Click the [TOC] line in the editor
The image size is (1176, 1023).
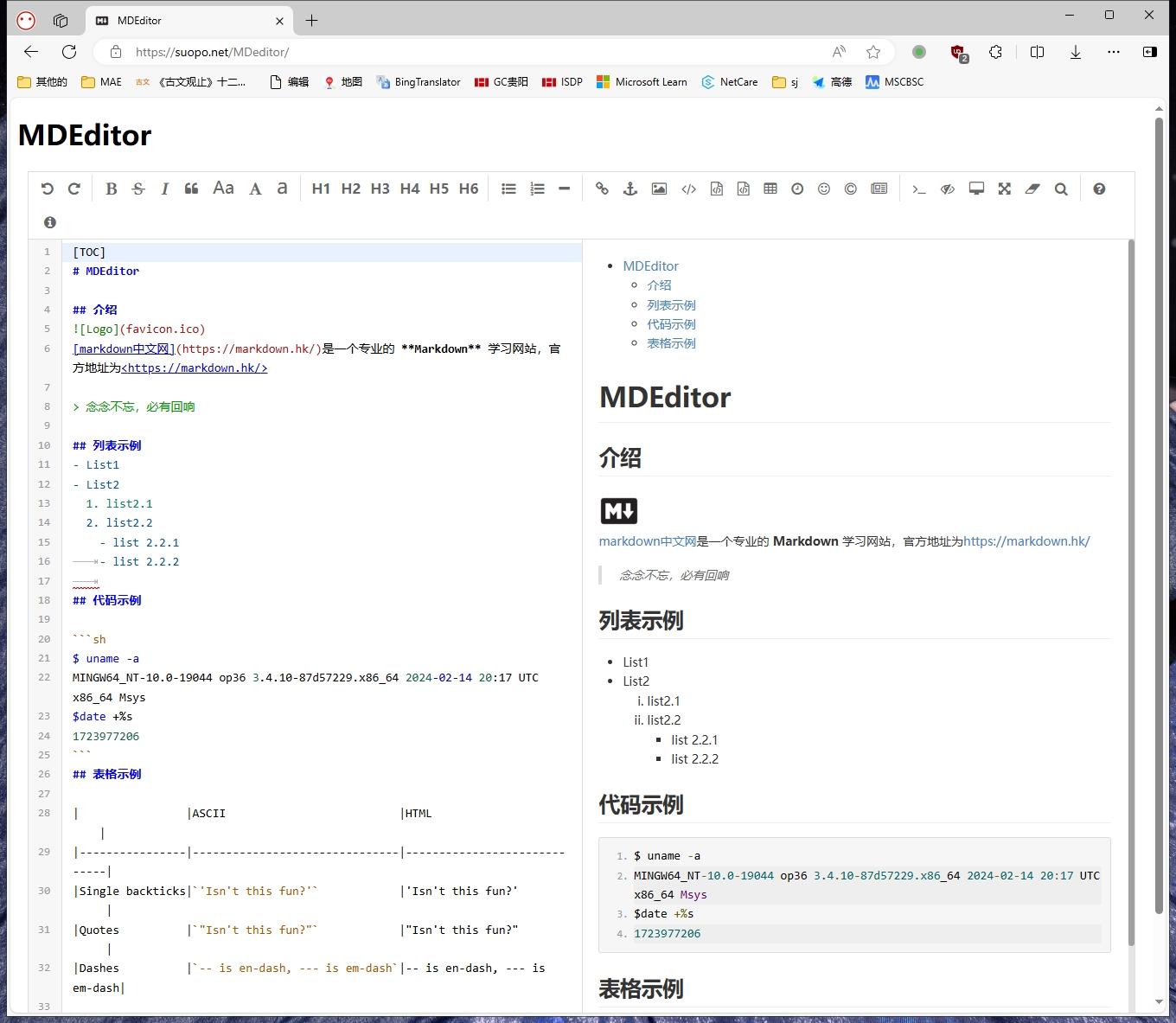(x=322, y=252)
